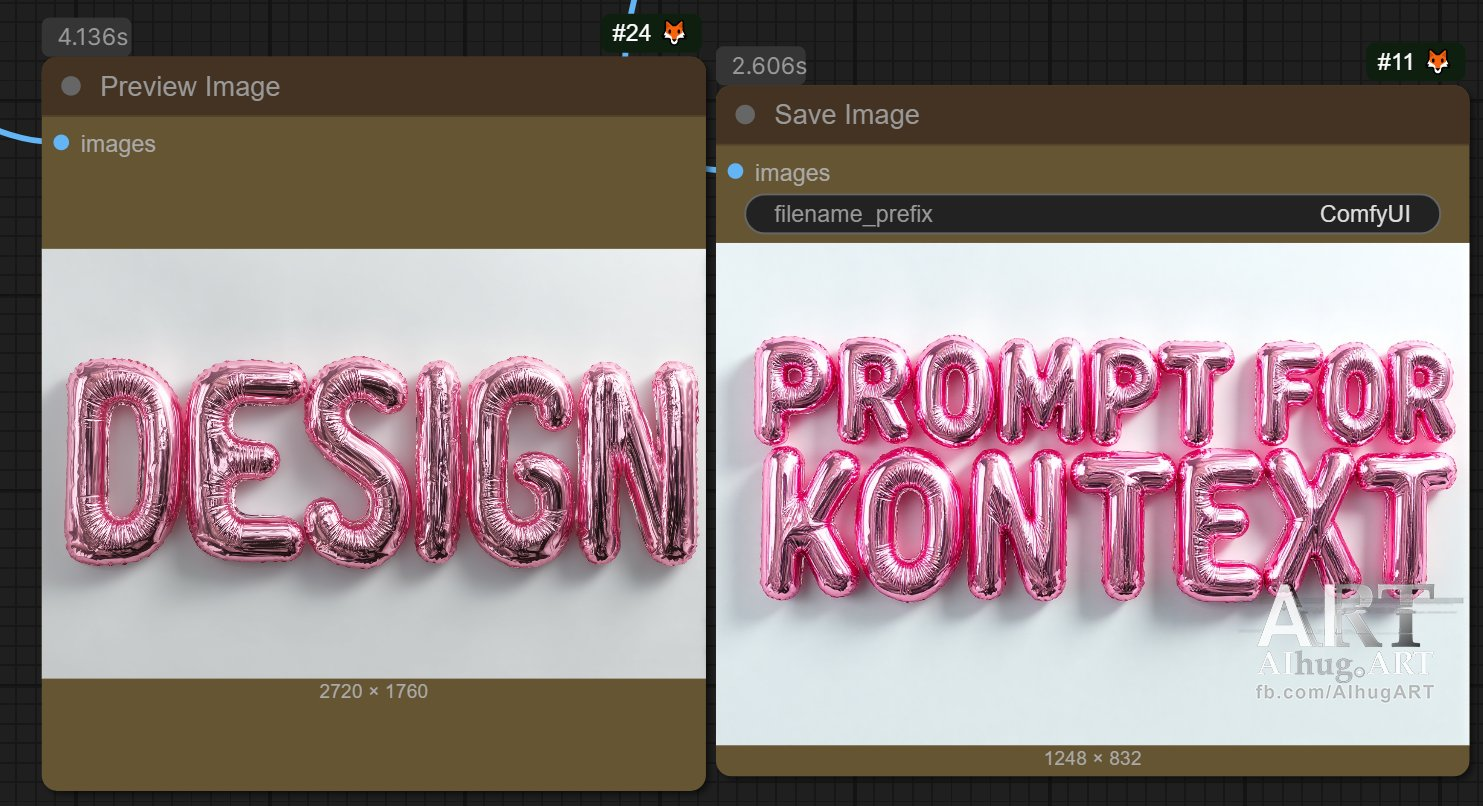Click the ComfyUI value in the prefix field
1483x806 pixels.
(x=1364, y=214)
